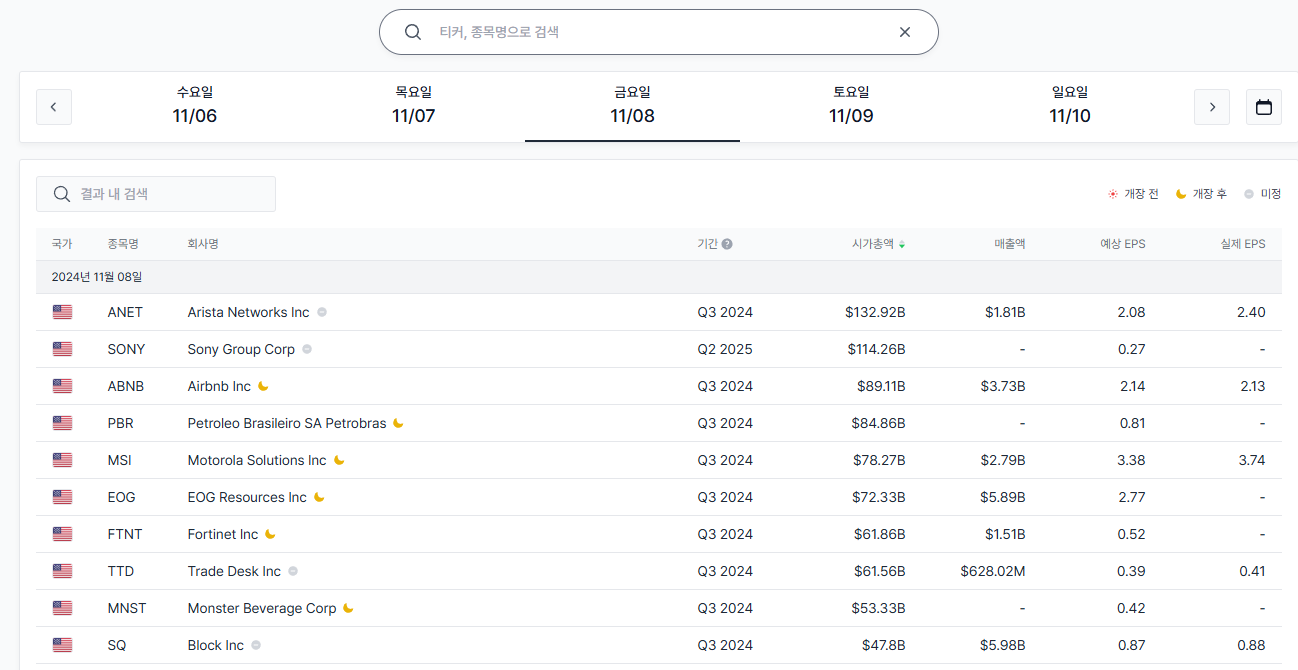The image size is (1298, 670).
Task: Click the 실제 EPS column header
Action: 1243,244
